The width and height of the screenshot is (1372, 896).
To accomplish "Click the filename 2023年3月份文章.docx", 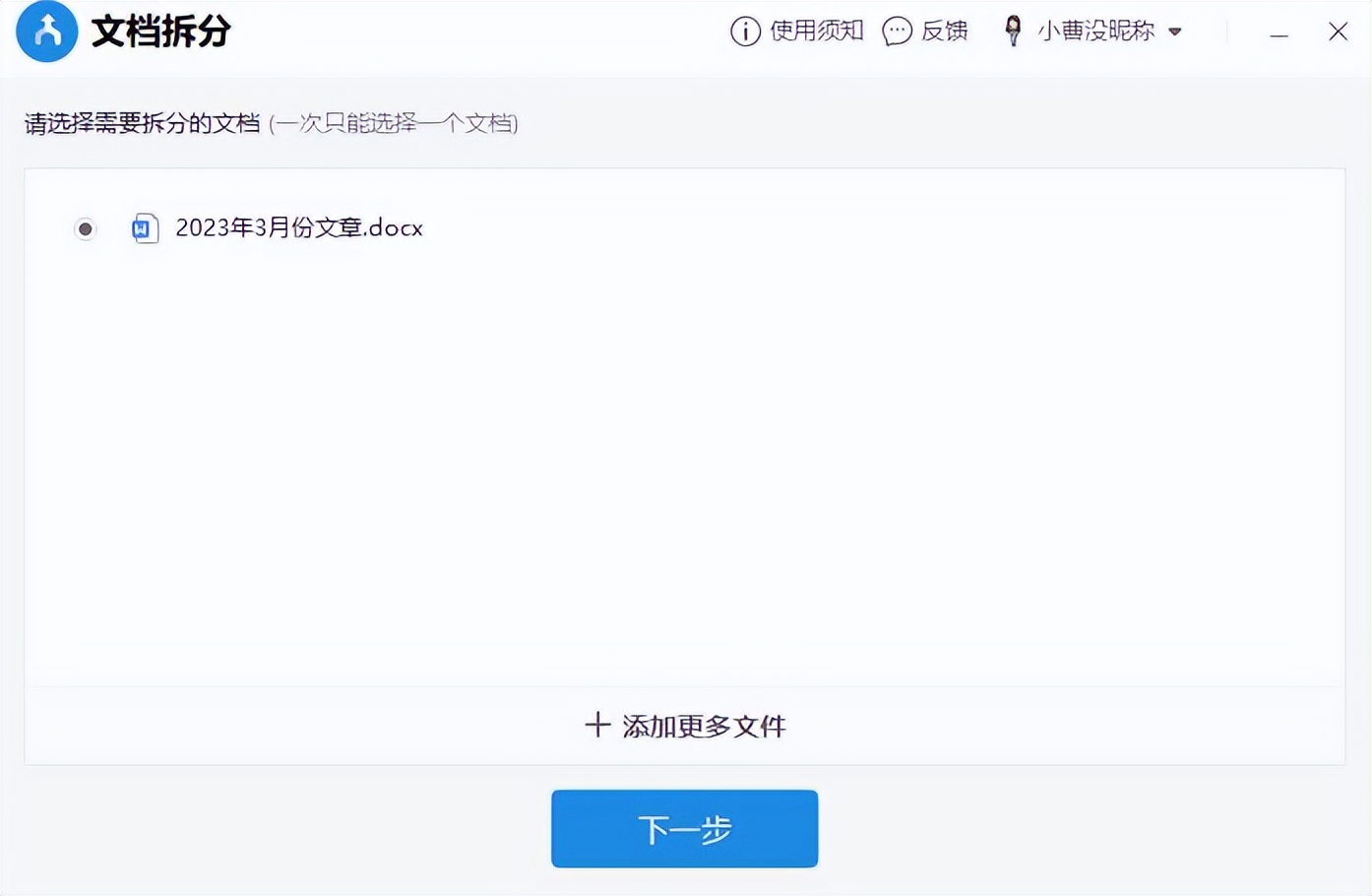I will pyautogui.click(x=298, y=227).
